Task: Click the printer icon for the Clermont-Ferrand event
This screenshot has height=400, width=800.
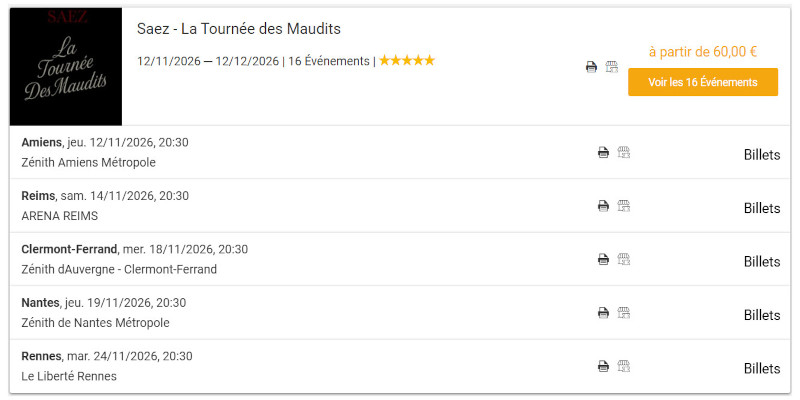Action: coord(603,259)
